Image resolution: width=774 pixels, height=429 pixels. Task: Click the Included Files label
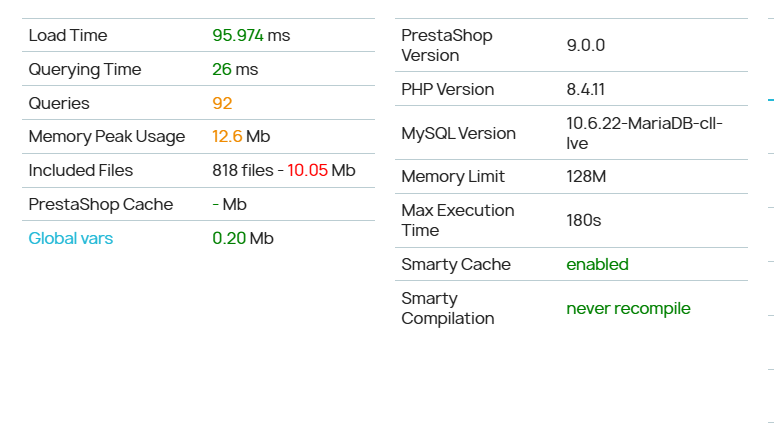click(80, 170)
